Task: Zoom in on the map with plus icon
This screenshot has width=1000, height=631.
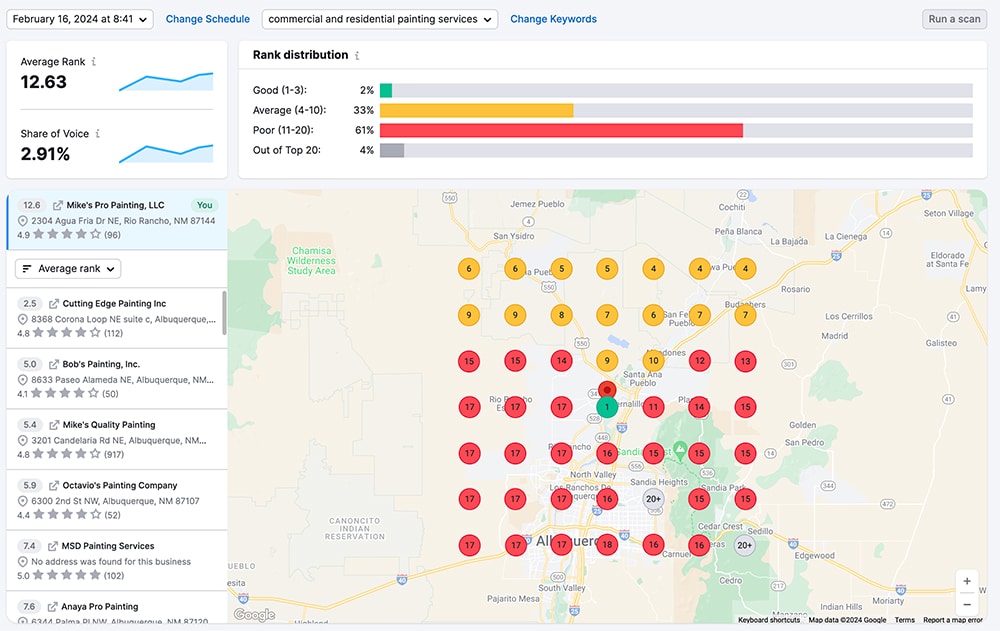Action: coord(966,580)
